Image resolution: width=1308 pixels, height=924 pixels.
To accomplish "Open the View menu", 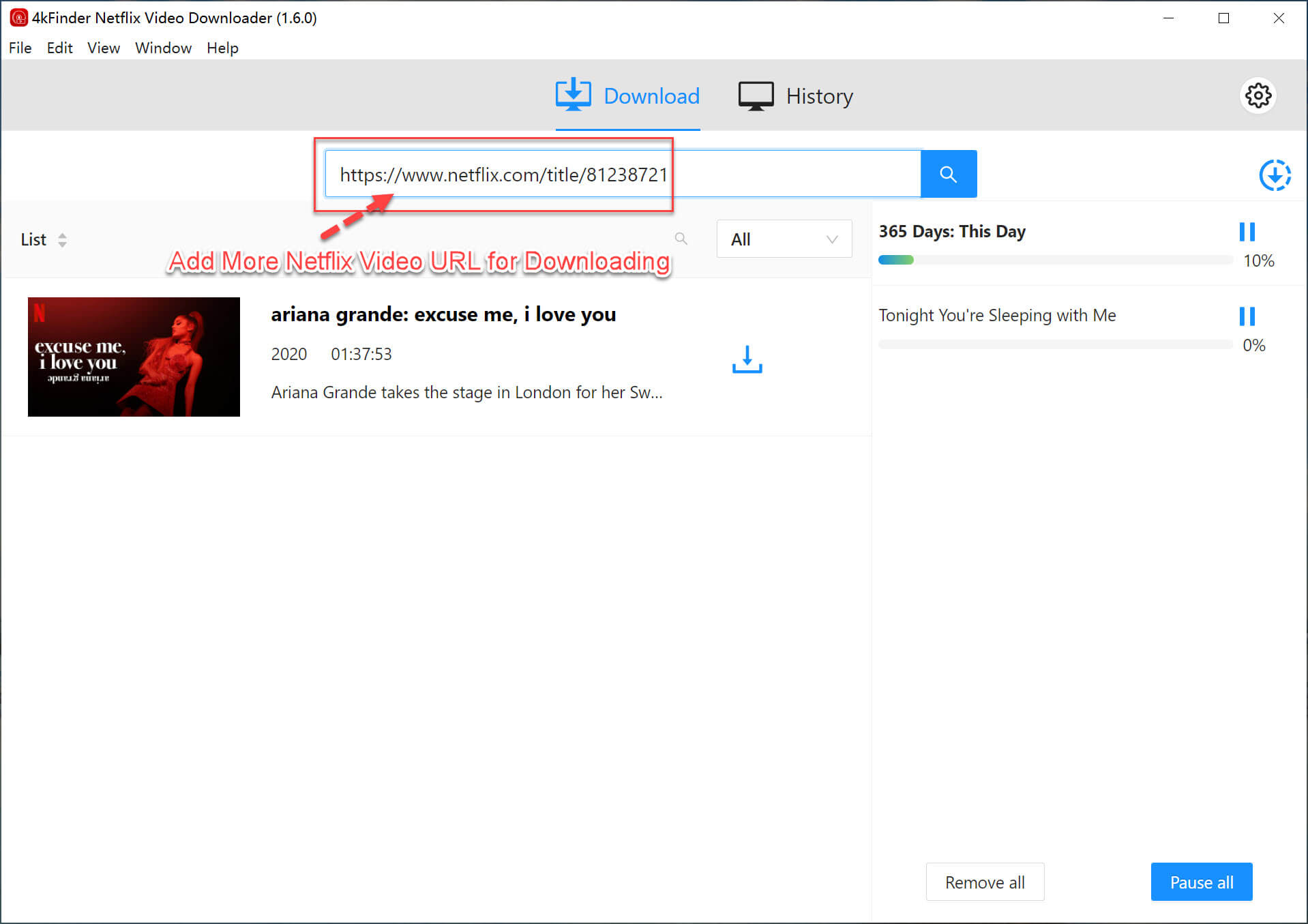I will coord(104,48).
